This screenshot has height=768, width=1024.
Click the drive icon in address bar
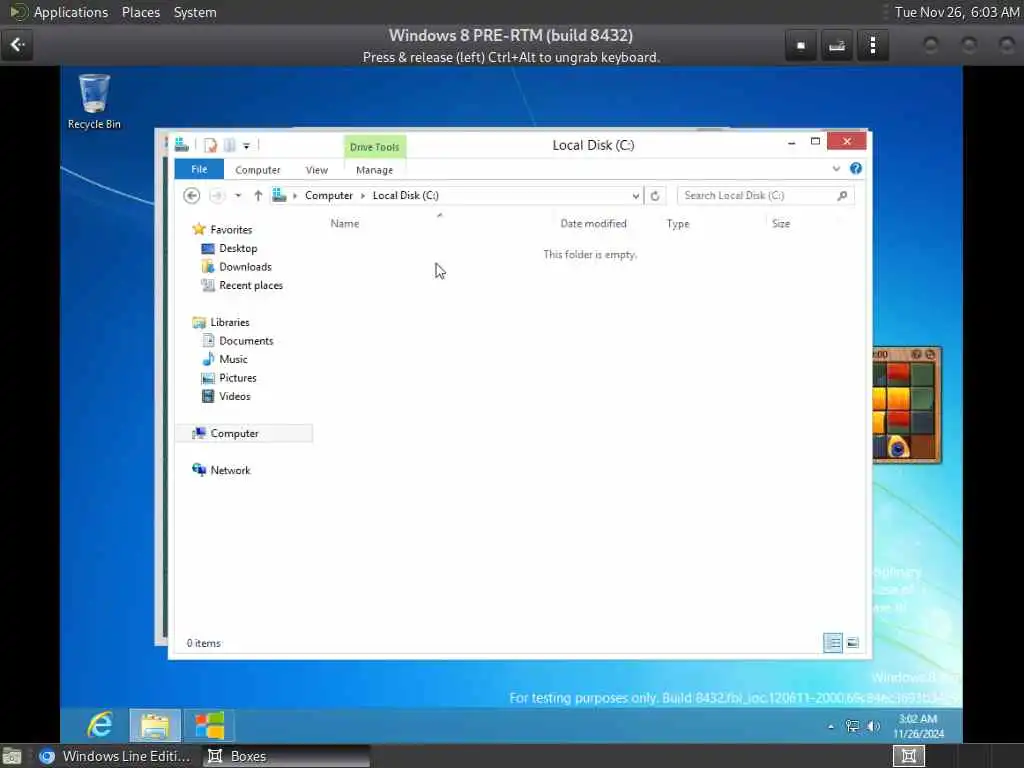point(280,195)
